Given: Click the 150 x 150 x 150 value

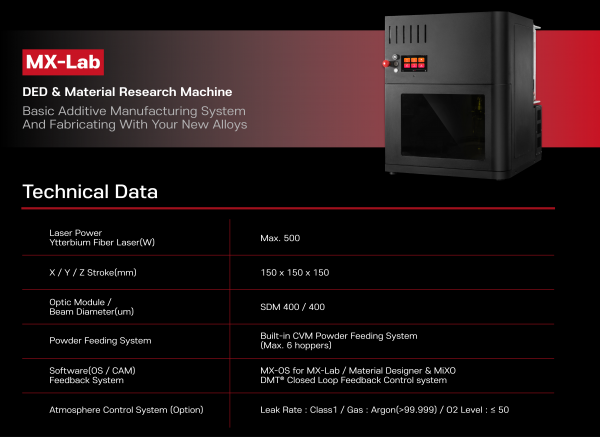Looking at the screenshot, I should coord(294,272).
